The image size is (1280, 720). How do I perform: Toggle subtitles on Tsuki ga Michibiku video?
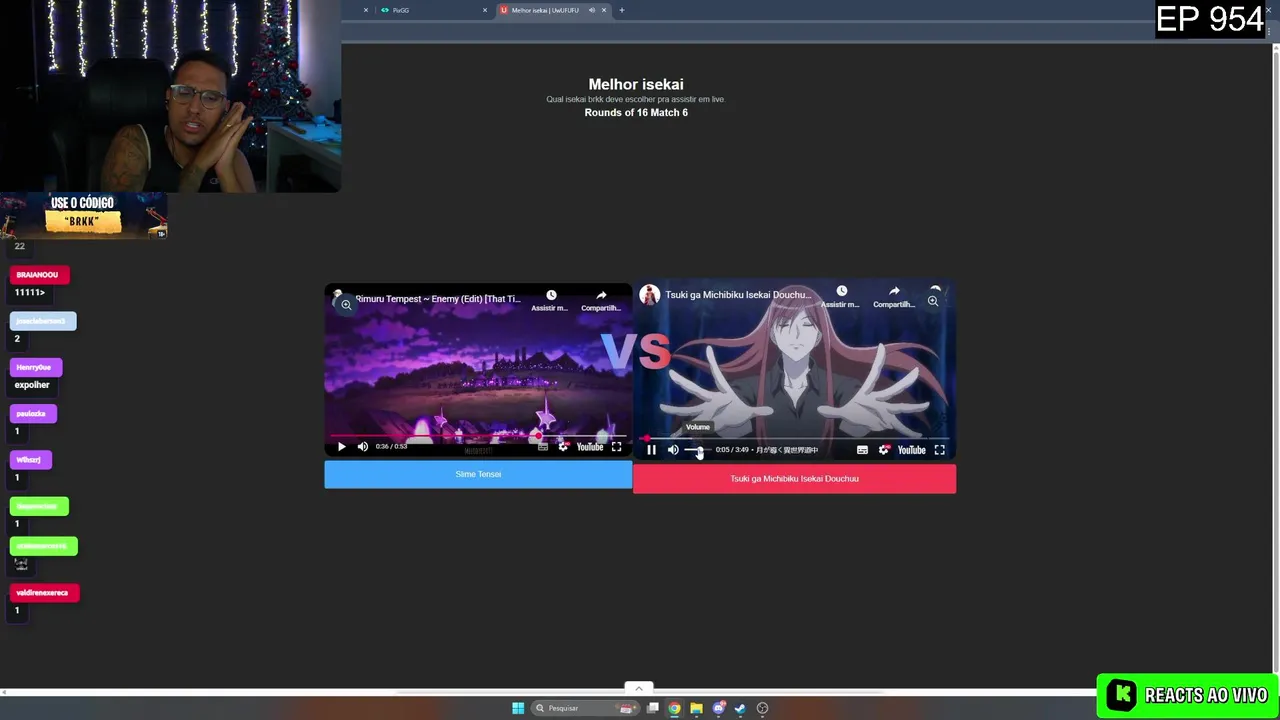[x=862, y=450]
